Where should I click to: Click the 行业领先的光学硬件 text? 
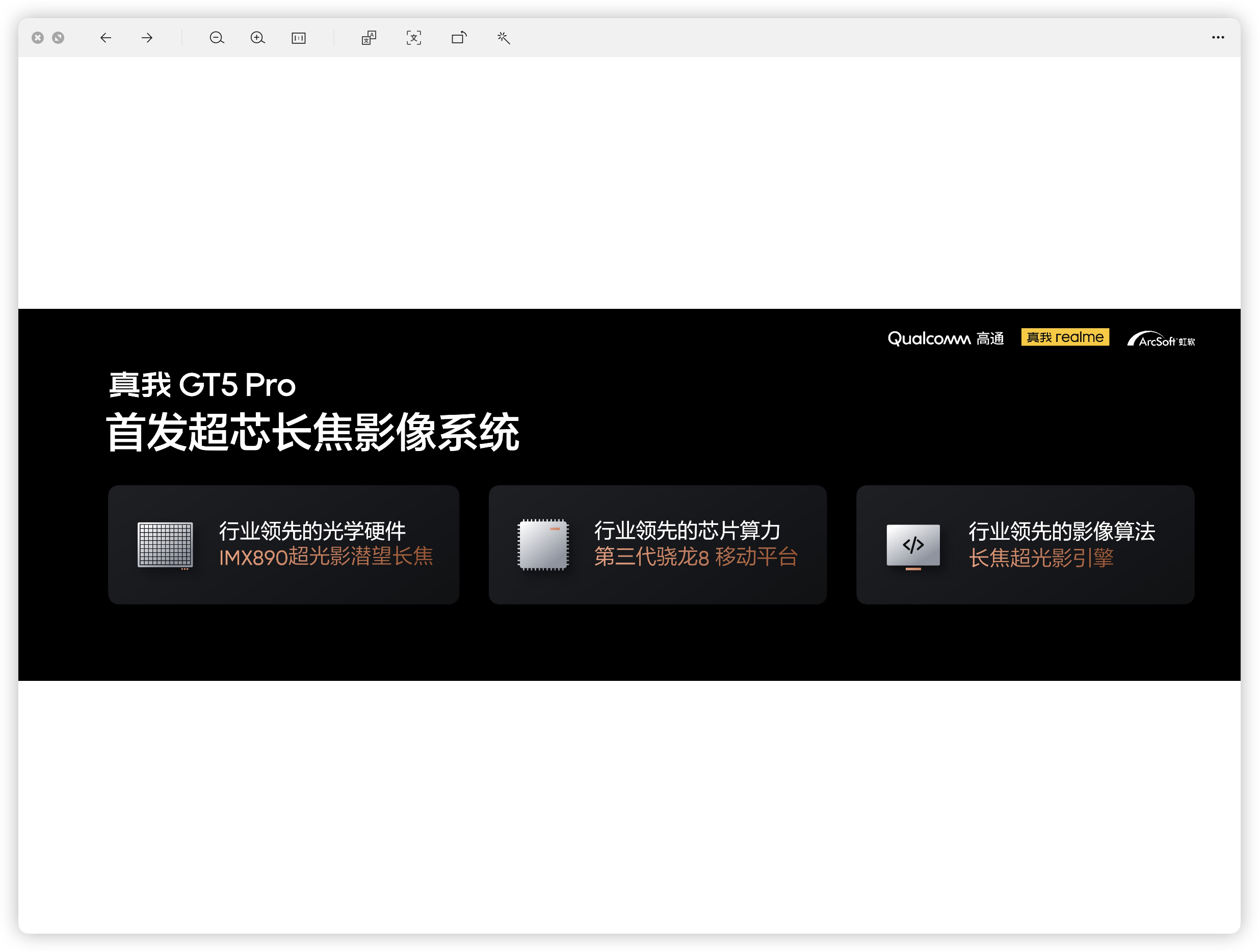click(x=312, y=532)
